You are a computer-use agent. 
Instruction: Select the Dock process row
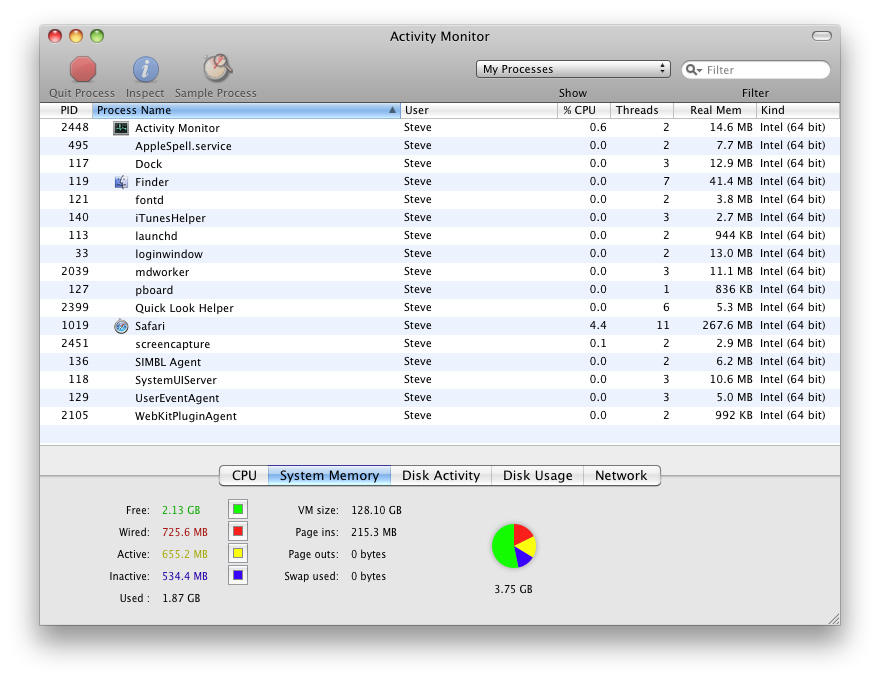[x=439, y=164]
